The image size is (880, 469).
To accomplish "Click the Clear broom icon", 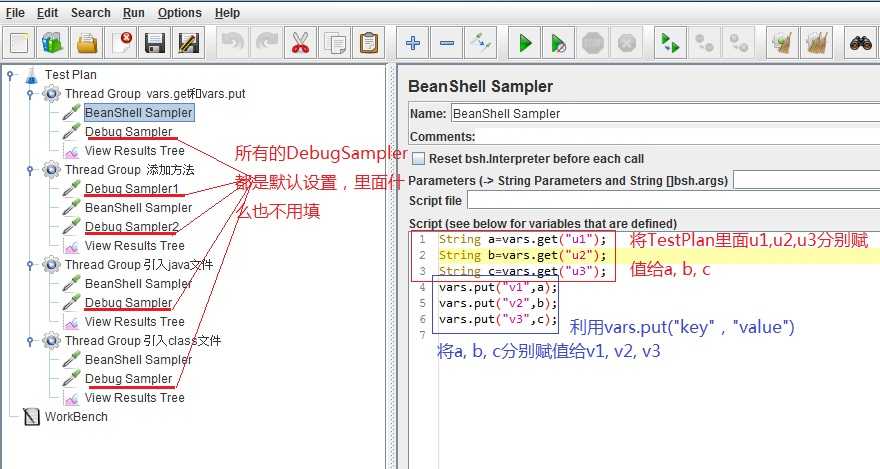I will pos(782,43).
